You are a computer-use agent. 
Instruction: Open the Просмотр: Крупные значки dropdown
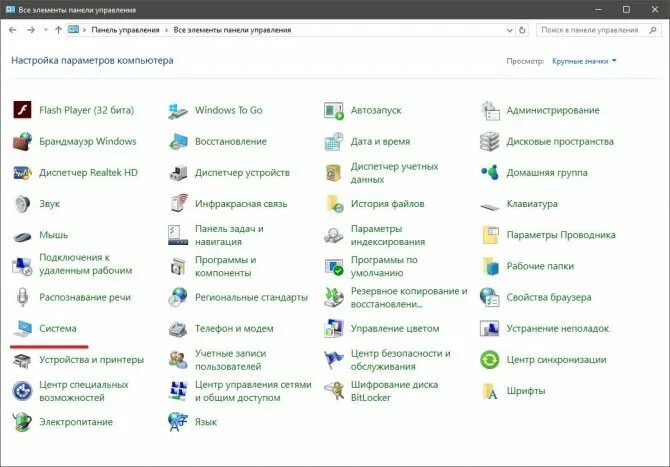pyautogui.click(x=584, y=61)
